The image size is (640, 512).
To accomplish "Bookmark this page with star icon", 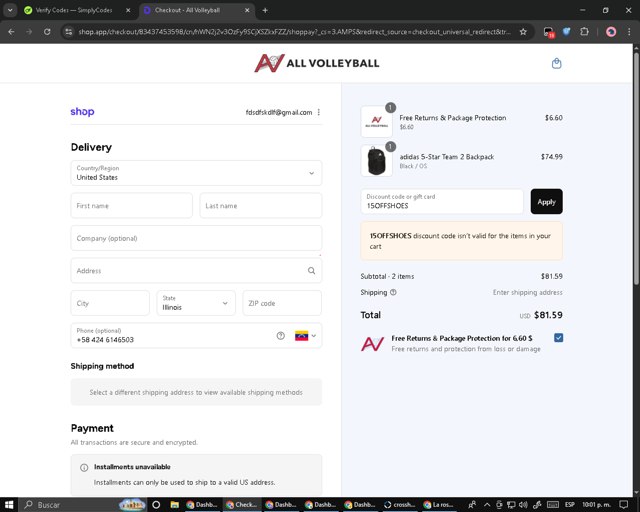I will [523, 32].
